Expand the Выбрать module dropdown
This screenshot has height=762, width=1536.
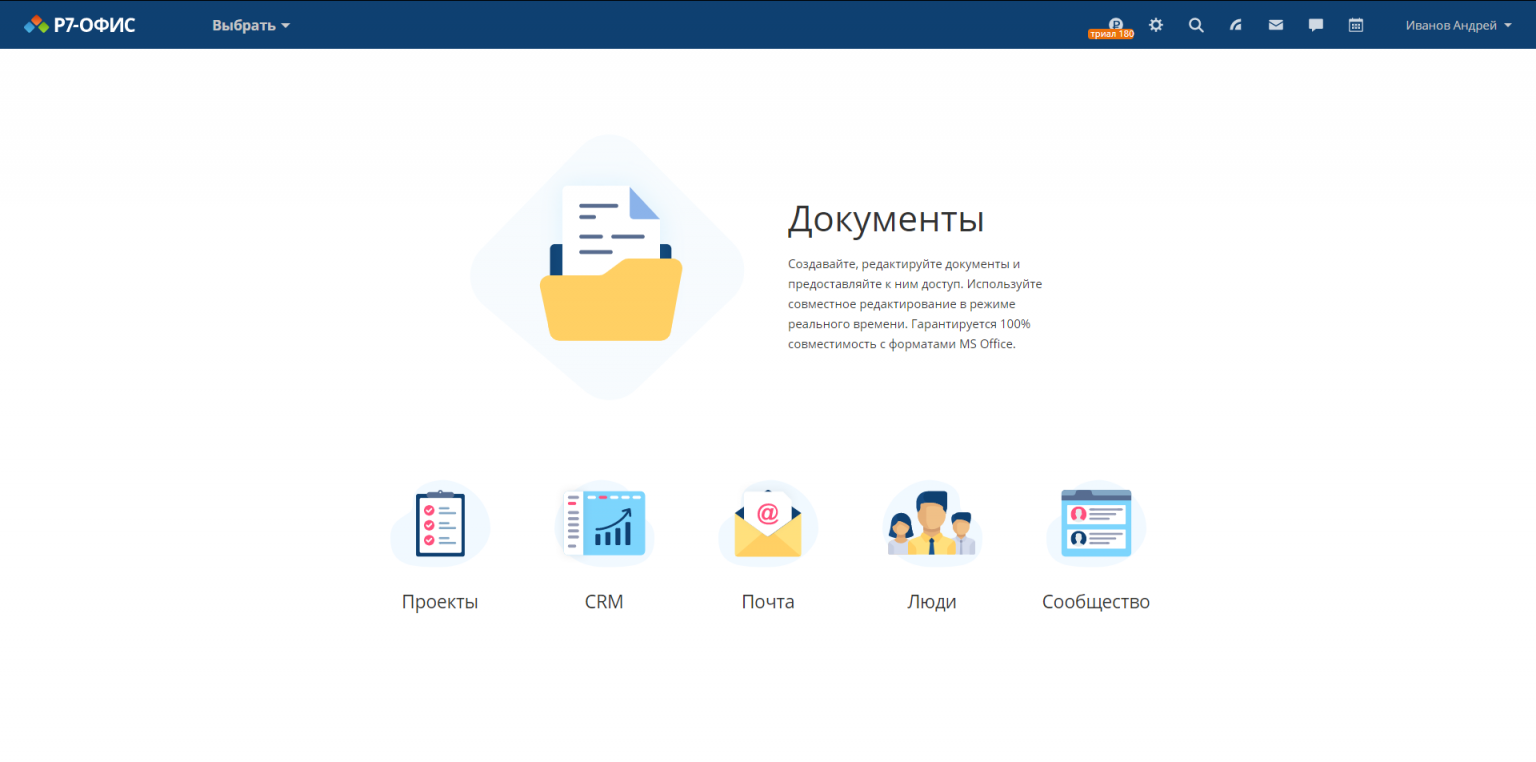click(250, 25)
